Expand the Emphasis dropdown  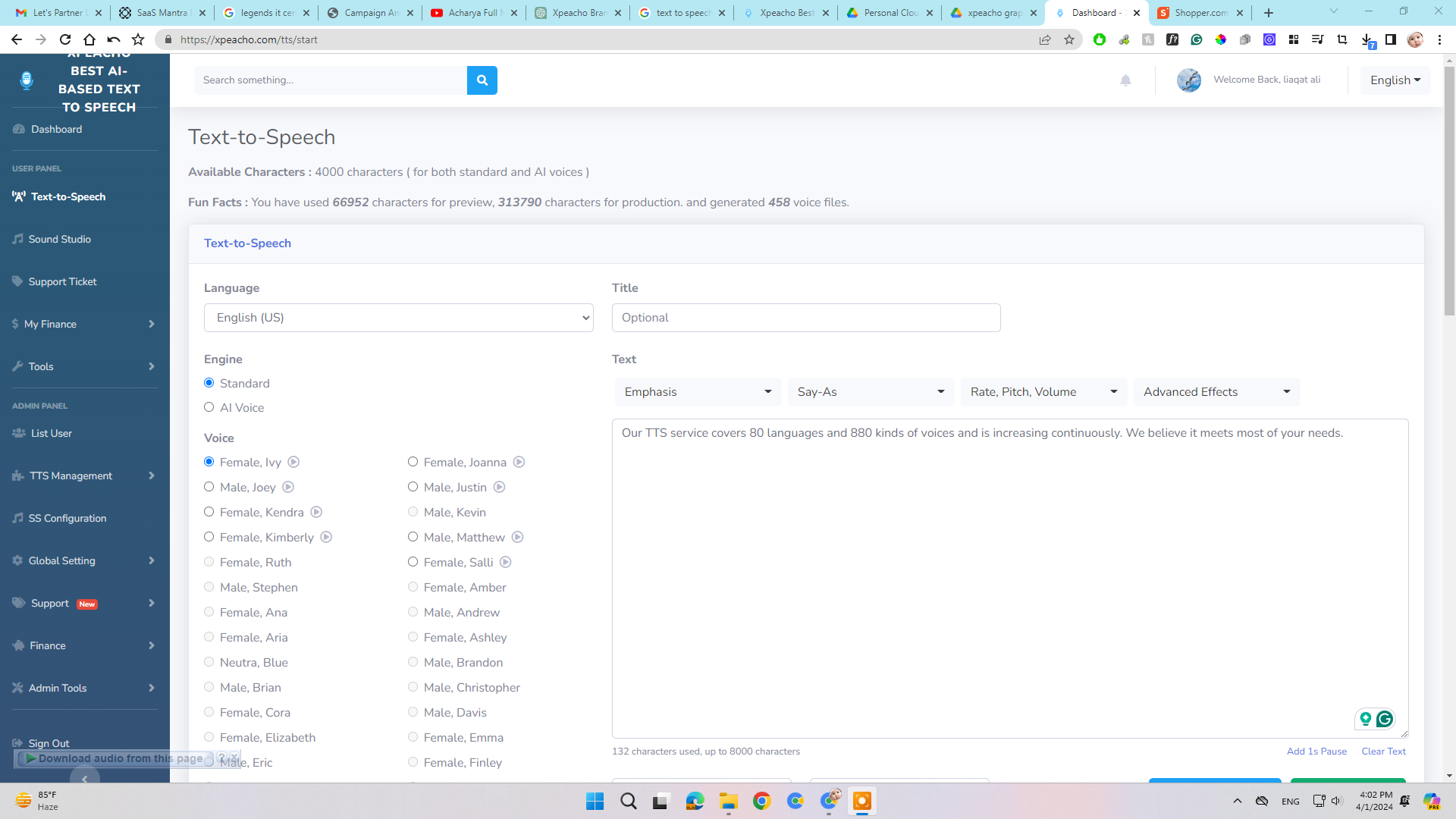pyautogui.click(x=697, y=392)
